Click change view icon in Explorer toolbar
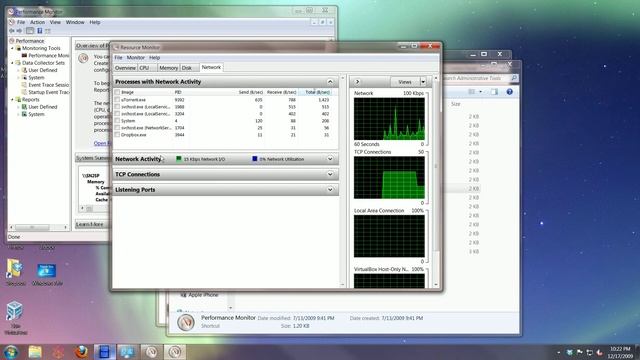The width and height of the screenshot is (640, 360). (472, 92)
